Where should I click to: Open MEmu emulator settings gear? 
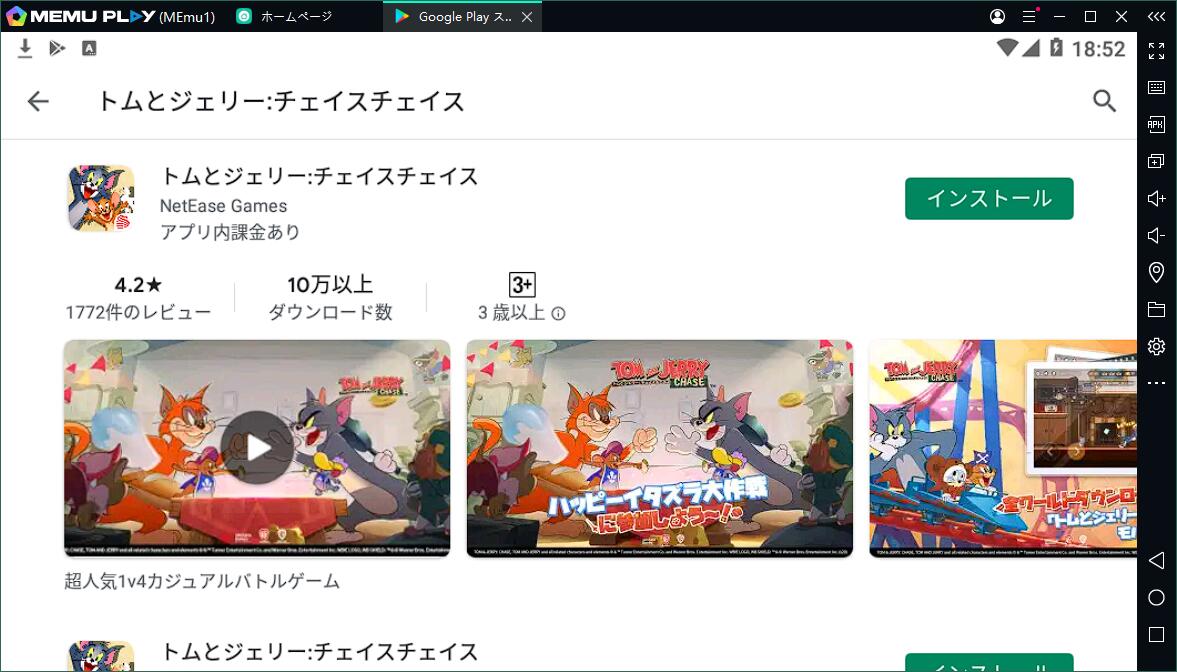pos(1156,346)
